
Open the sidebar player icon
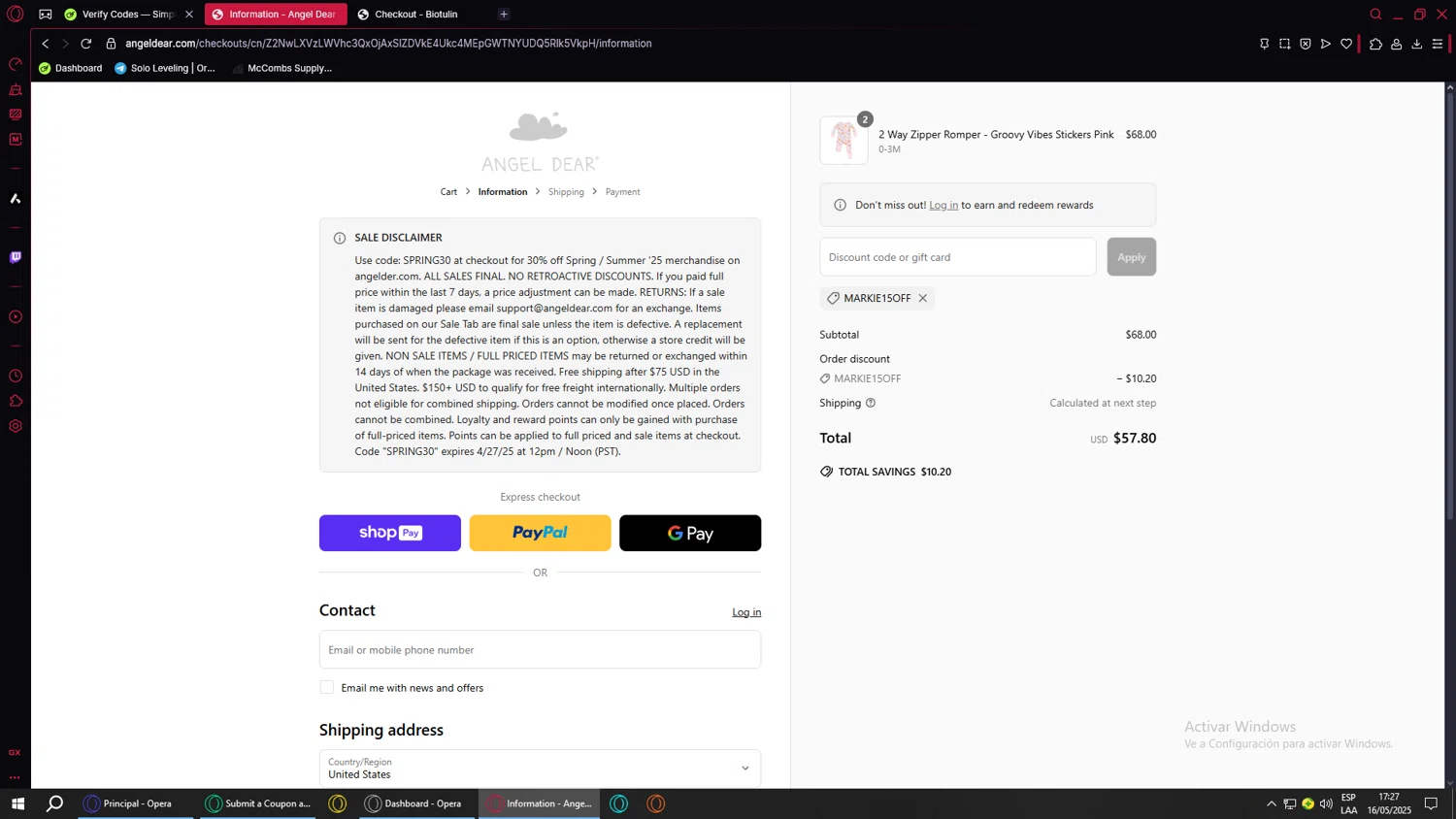16,316
